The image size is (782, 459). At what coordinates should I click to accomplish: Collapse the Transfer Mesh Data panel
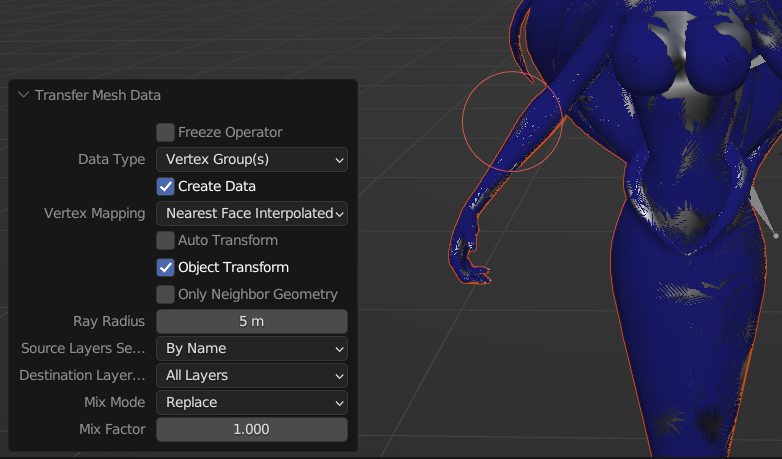click(23, 95)
